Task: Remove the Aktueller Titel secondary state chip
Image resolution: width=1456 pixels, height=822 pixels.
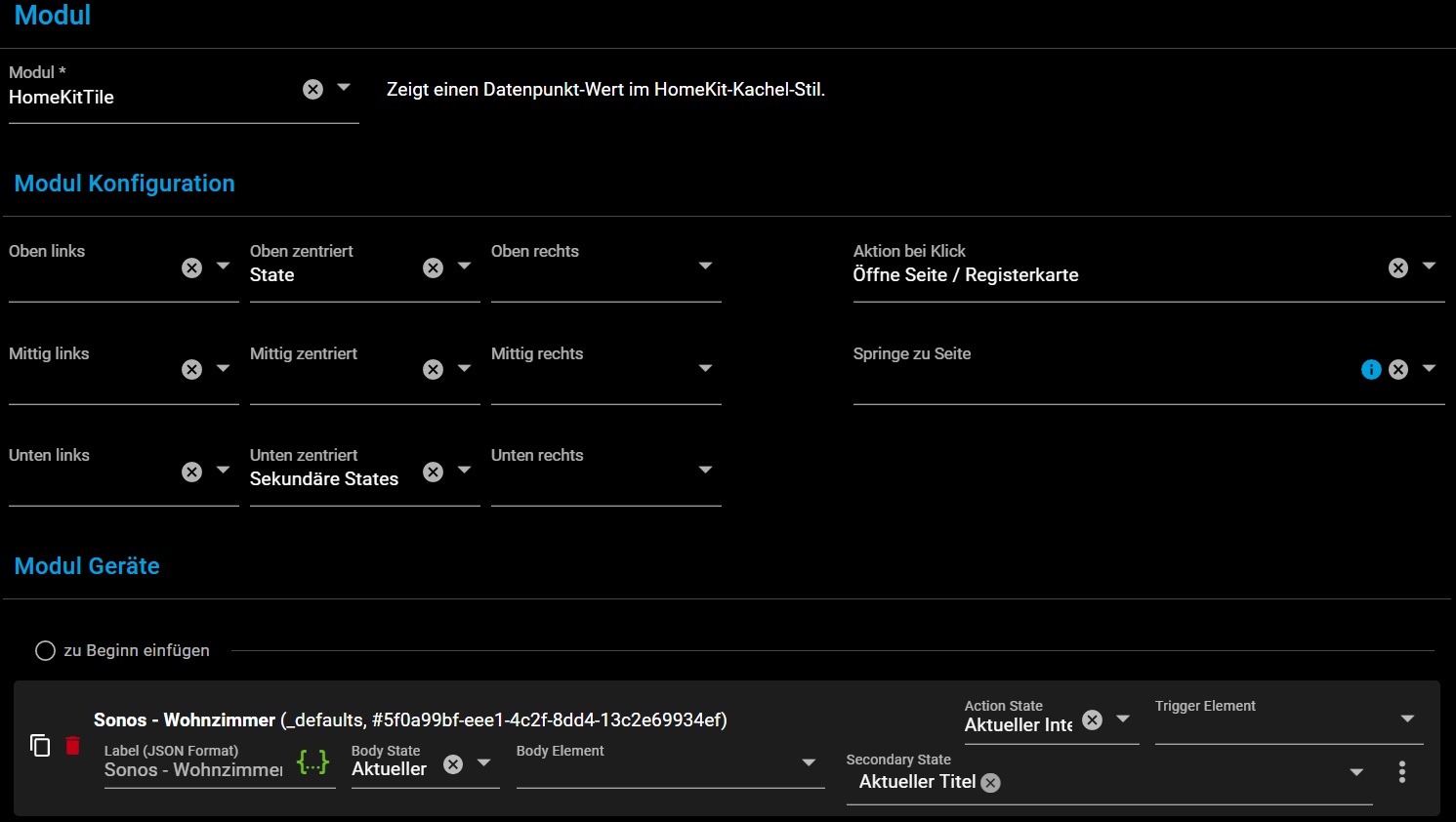Action: [x=990, y=783]
